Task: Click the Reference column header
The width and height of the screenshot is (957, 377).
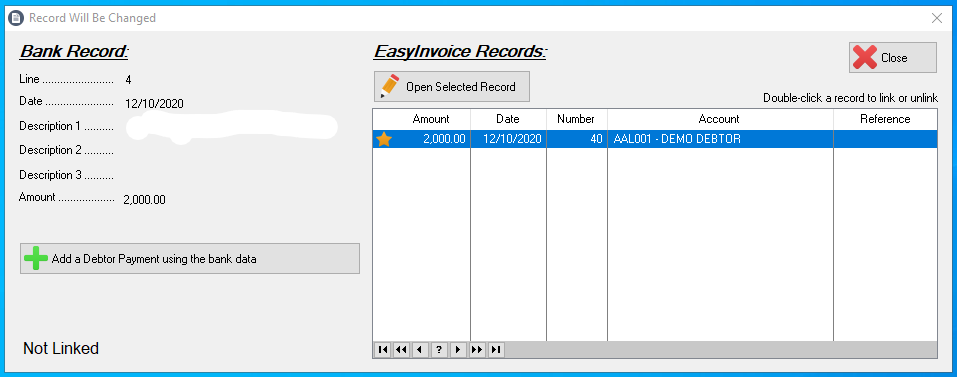Action: coord(885,119)
